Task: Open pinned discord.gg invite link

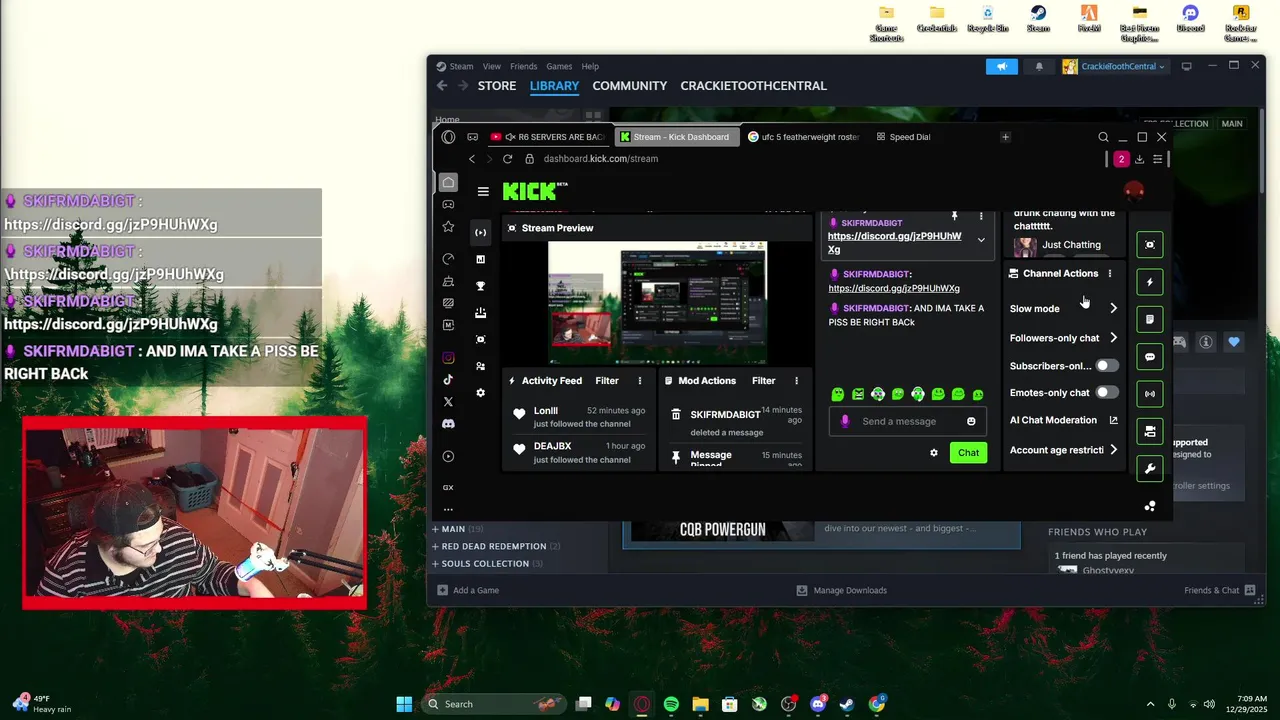Action: (894, 243)
